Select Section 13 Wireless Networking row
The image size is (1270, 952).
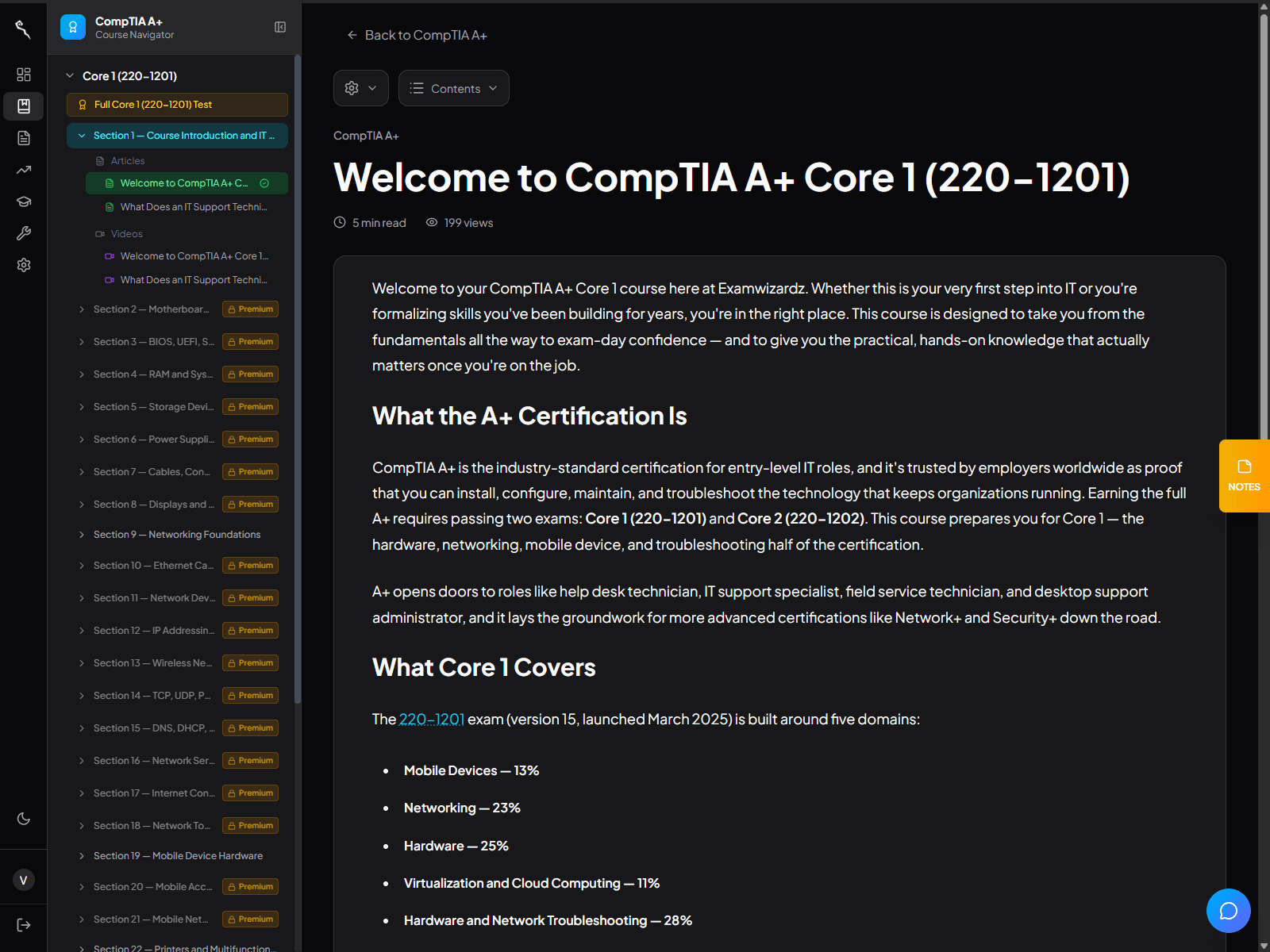[177, 663]
